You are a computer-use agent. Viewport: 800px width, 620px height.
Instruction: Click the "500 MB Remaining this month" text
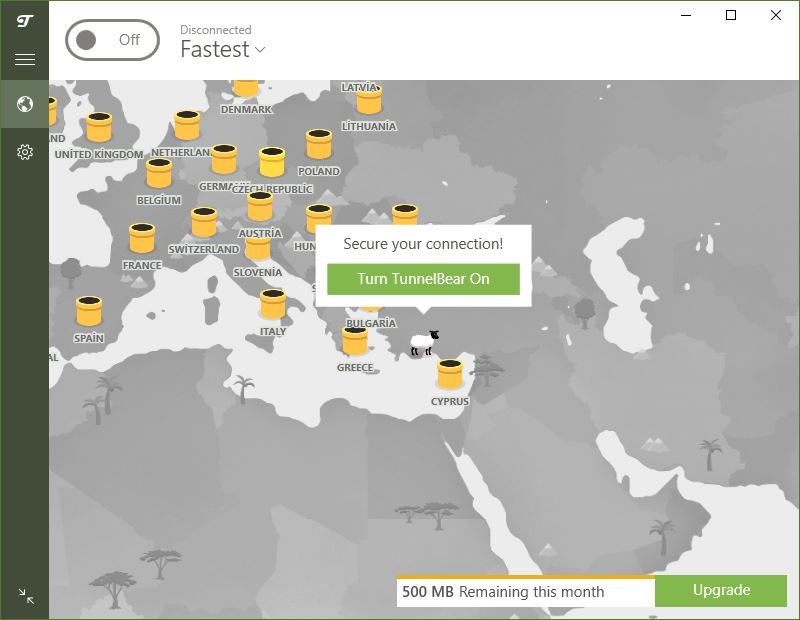[503, 592]
